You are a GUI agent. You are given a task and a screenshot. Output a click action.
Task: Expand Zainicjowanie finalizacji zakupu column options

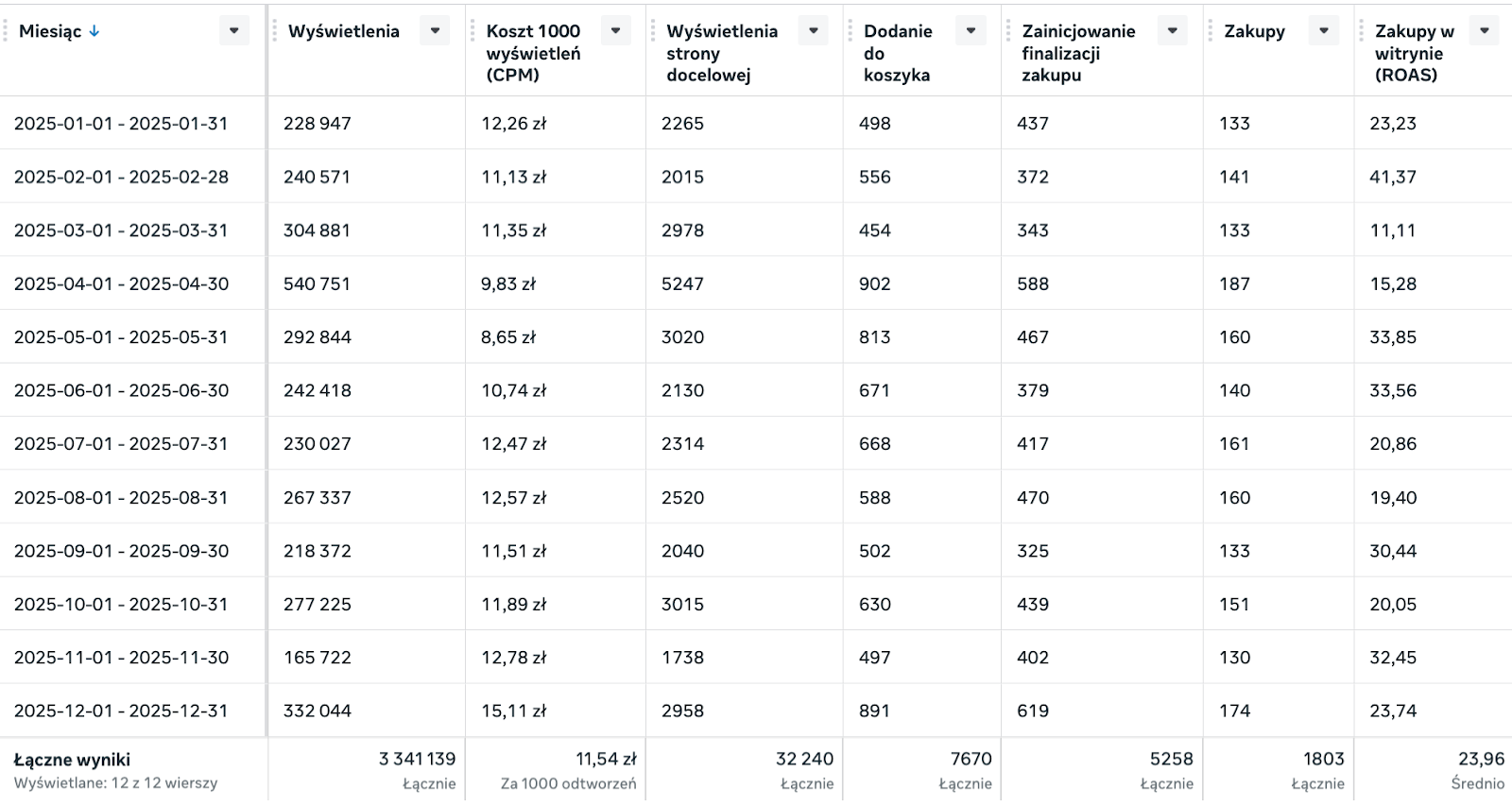pyautogui.click(x=1172, y=31)
